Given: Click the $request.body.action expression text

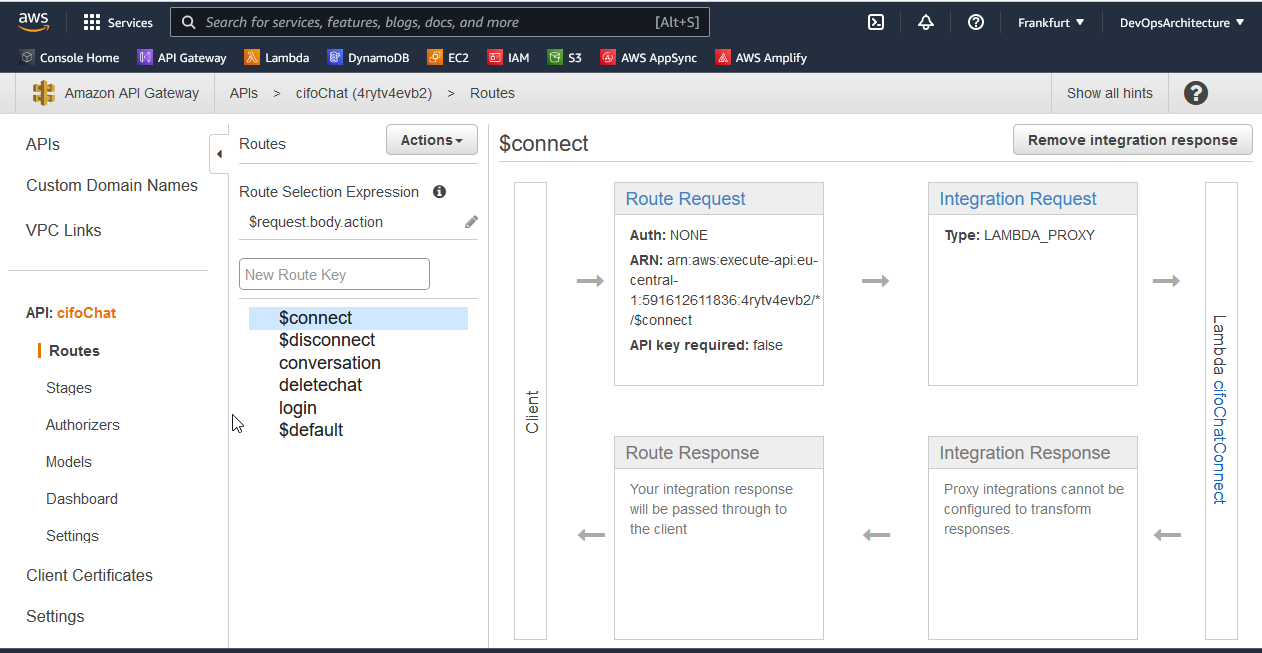Looking at the screenshot, I should coord(316,222).
